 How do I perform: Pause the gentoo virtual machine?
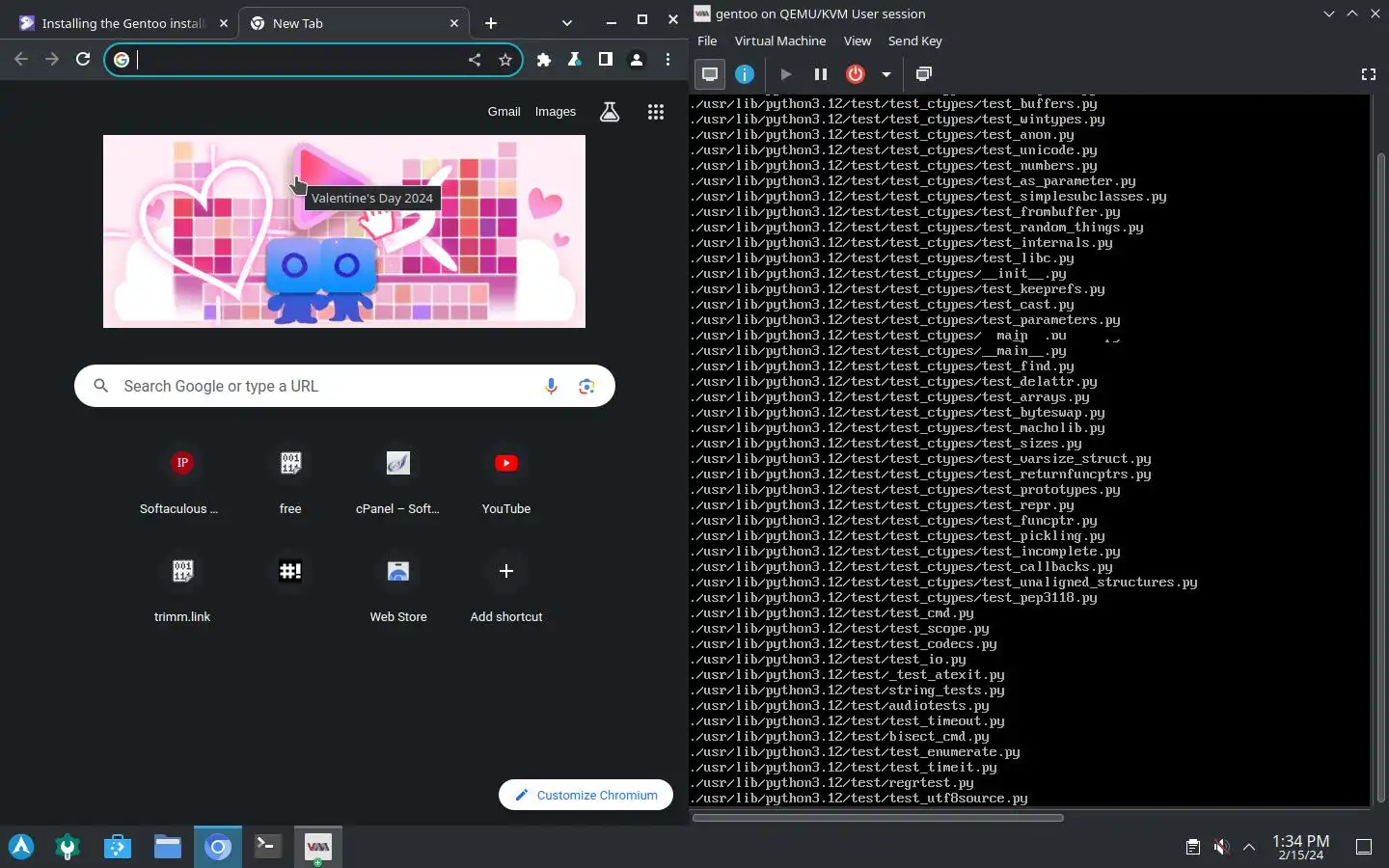tap(821, 74)
